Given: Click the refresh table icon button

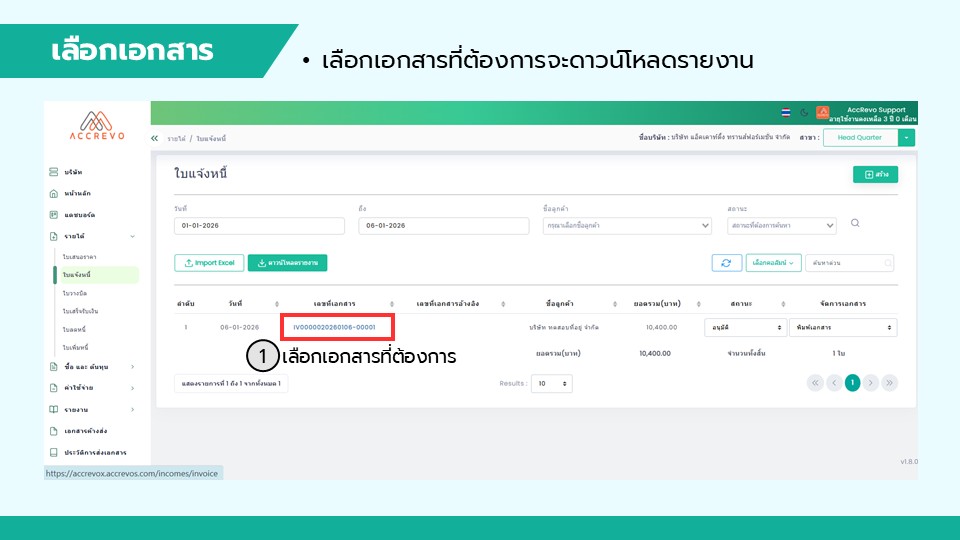Looking at the screenshot, I should click(725, 263).
